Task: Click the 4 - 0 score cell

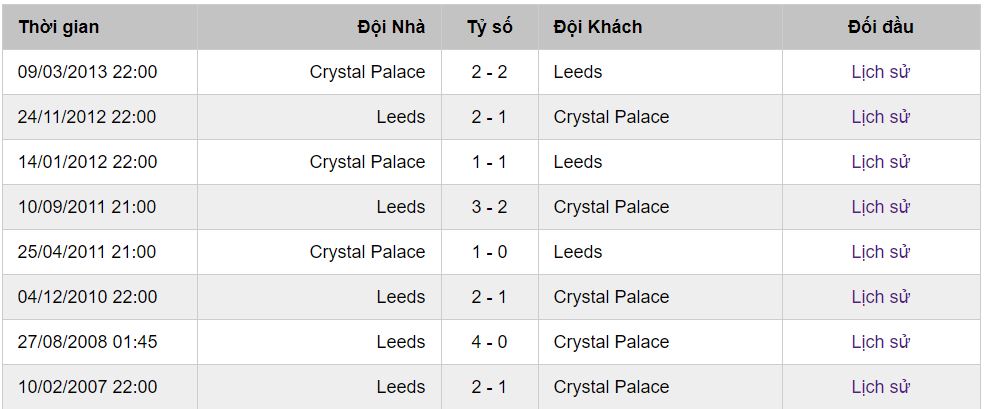Action: pos(489,342)
